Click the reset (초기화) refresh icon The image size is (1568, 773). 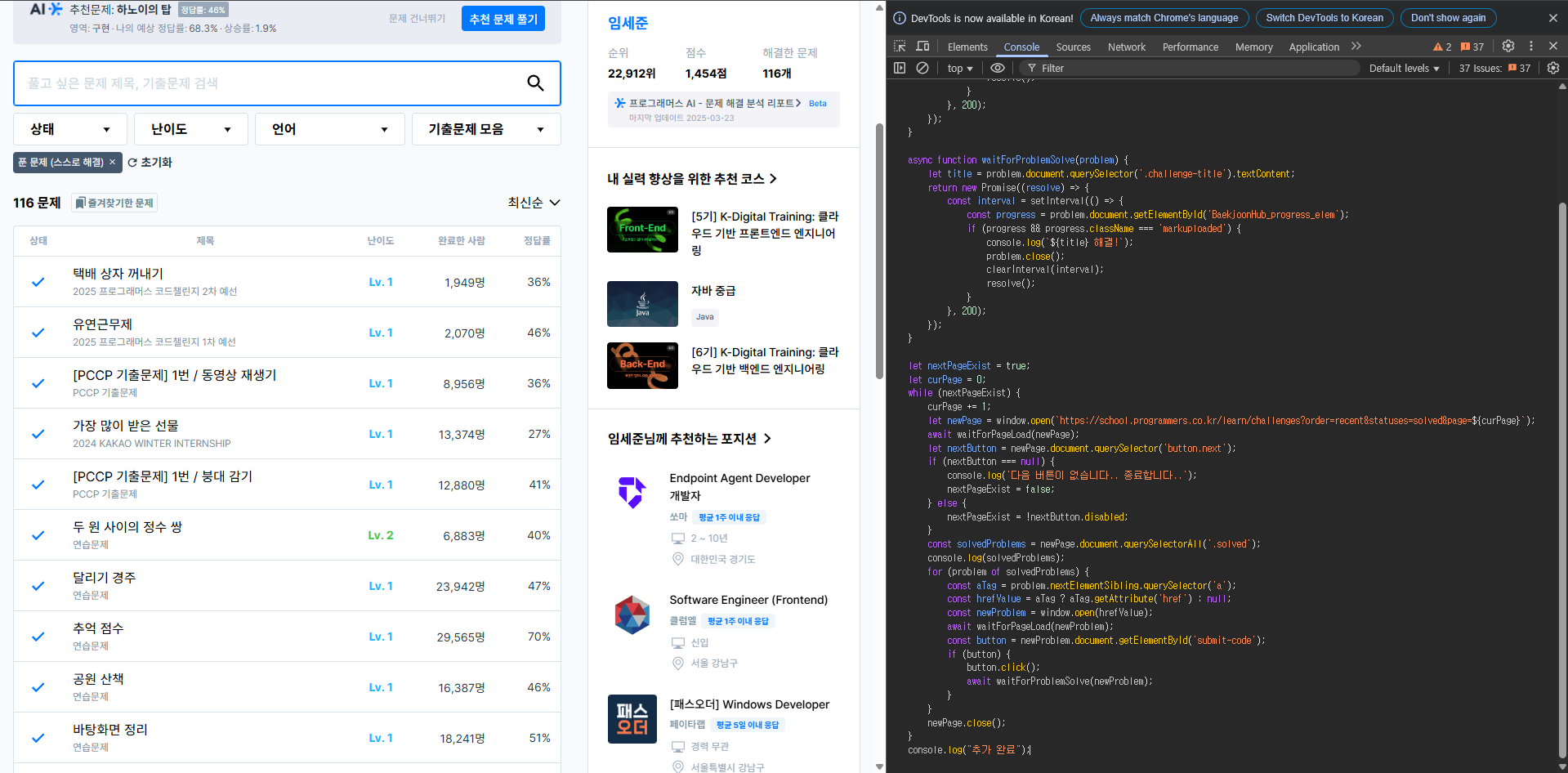pyautogui.click(x=132, y=163)
